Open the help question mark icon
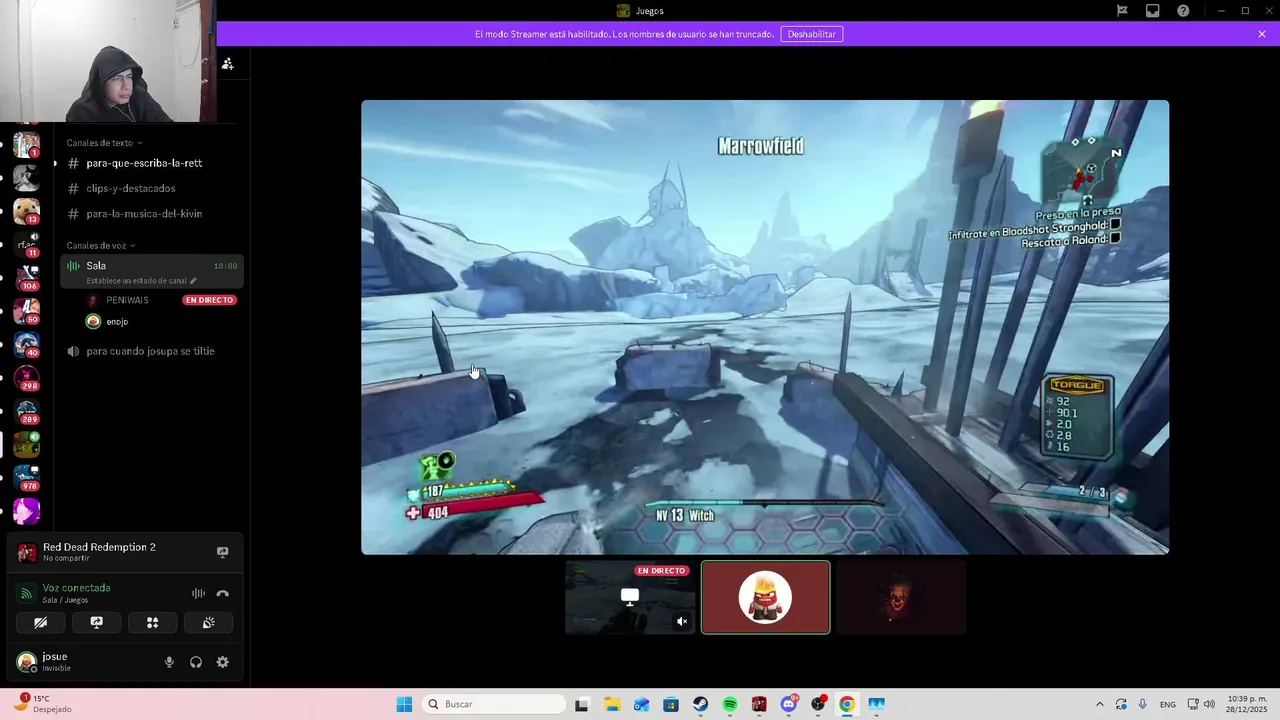This screenshot has height=720, width=1280. tap(1183, 11)
